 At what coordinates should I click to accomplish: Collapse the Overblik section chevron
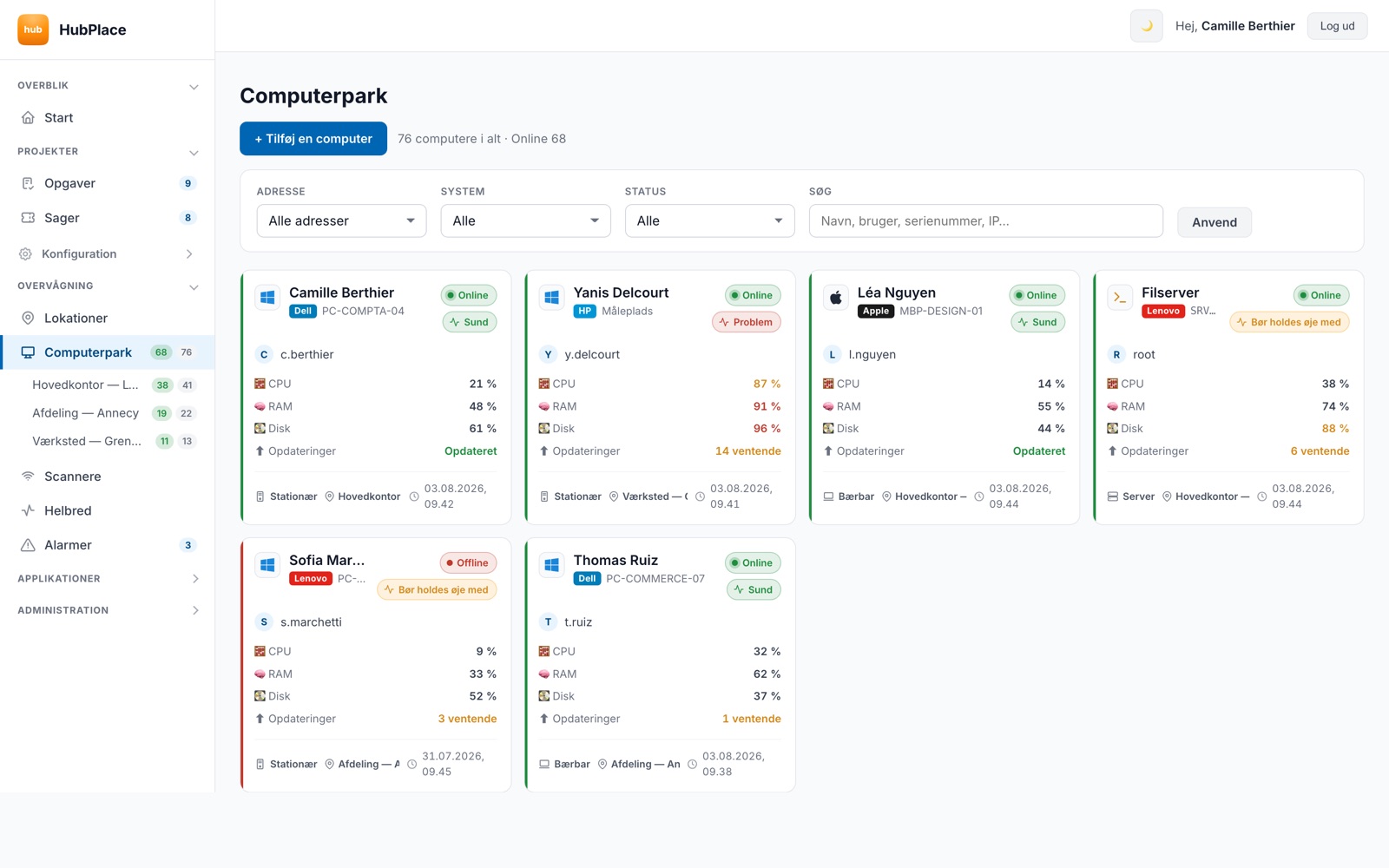[194, 86]
